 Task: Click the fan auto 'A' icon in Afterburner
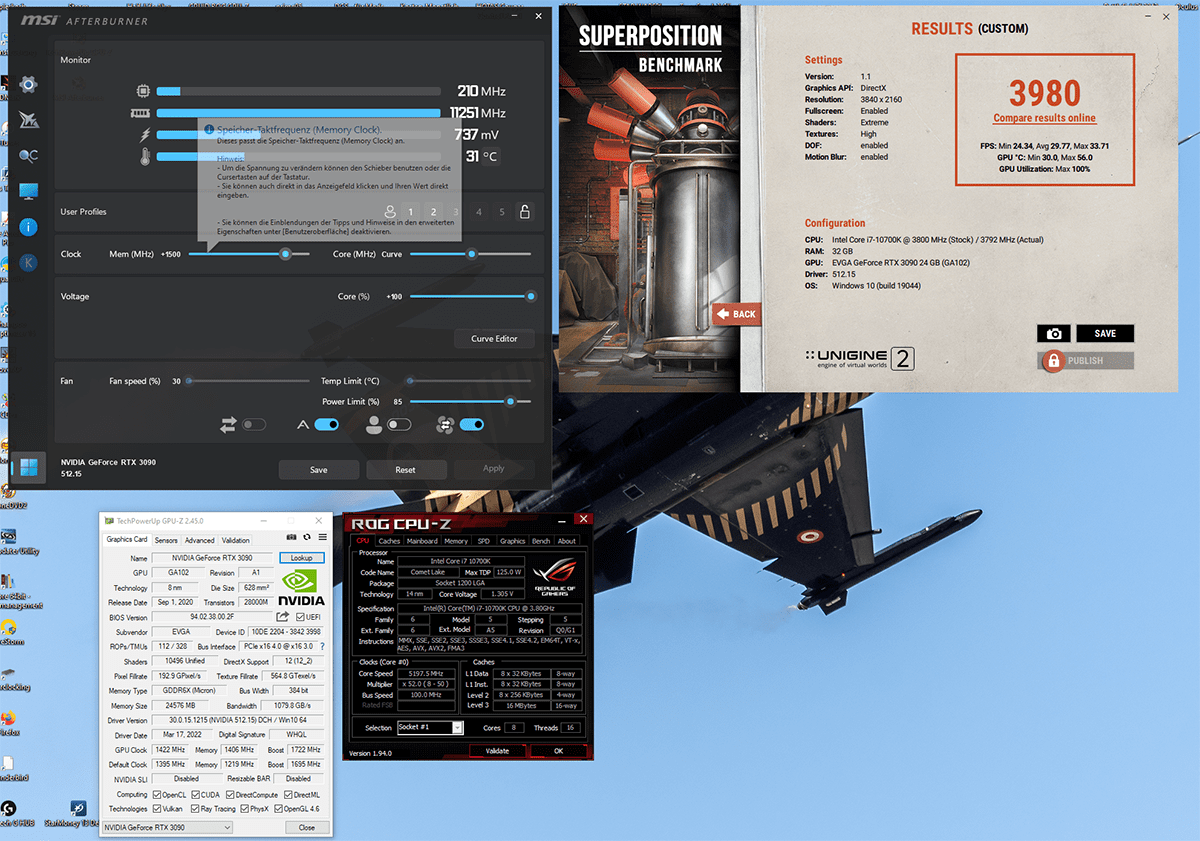pos(303,425)
